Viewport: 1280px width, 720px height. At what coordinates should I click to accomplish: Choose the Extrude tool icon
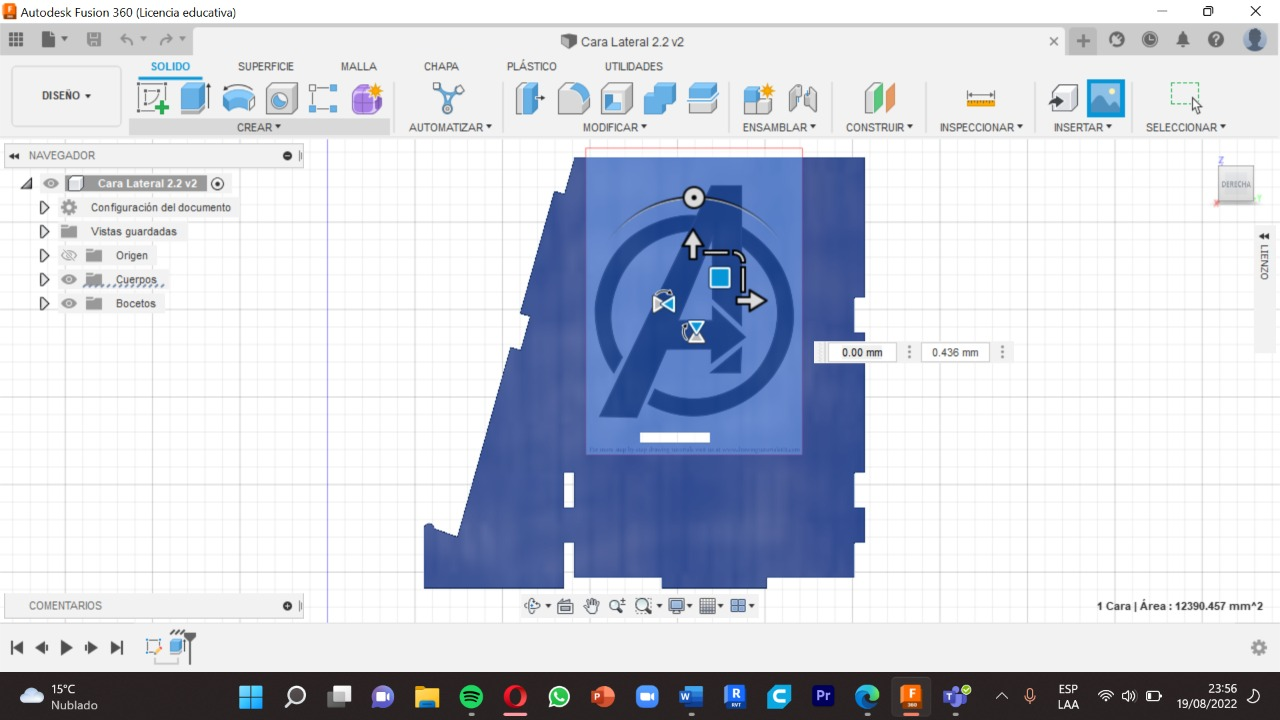[x=195, y=98]
